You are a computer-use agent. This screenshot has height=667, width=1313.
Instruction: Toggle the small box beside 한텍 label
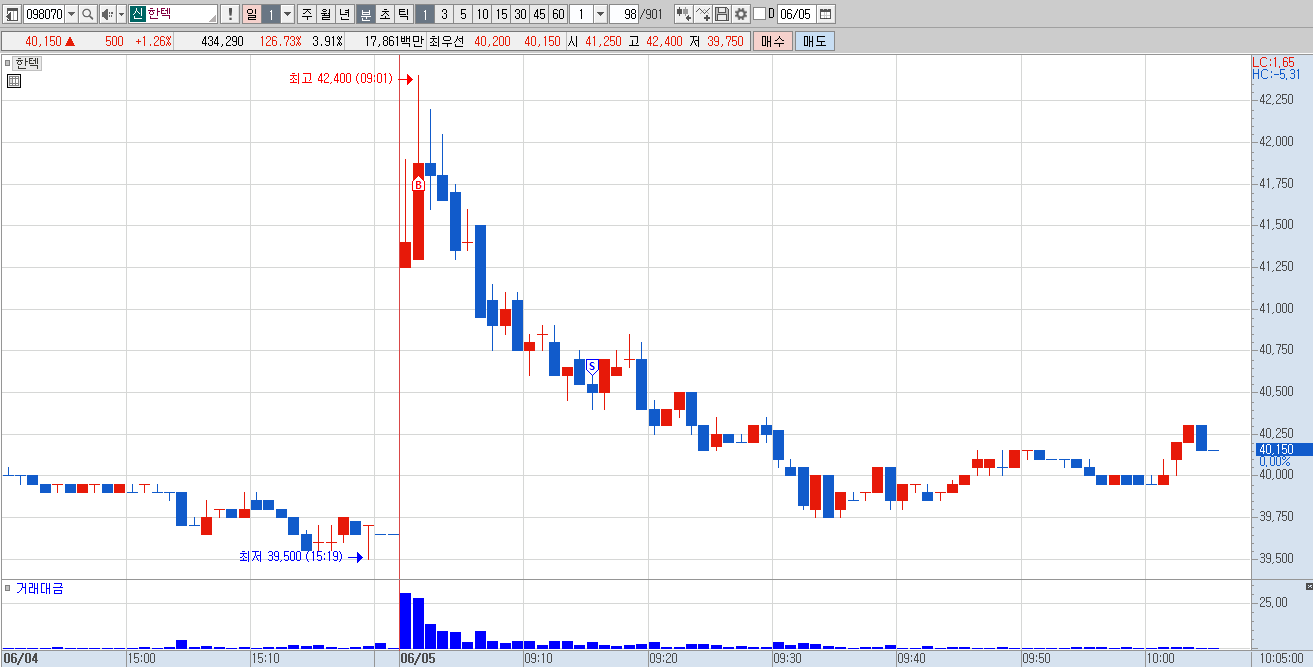[x=8, y=62]
